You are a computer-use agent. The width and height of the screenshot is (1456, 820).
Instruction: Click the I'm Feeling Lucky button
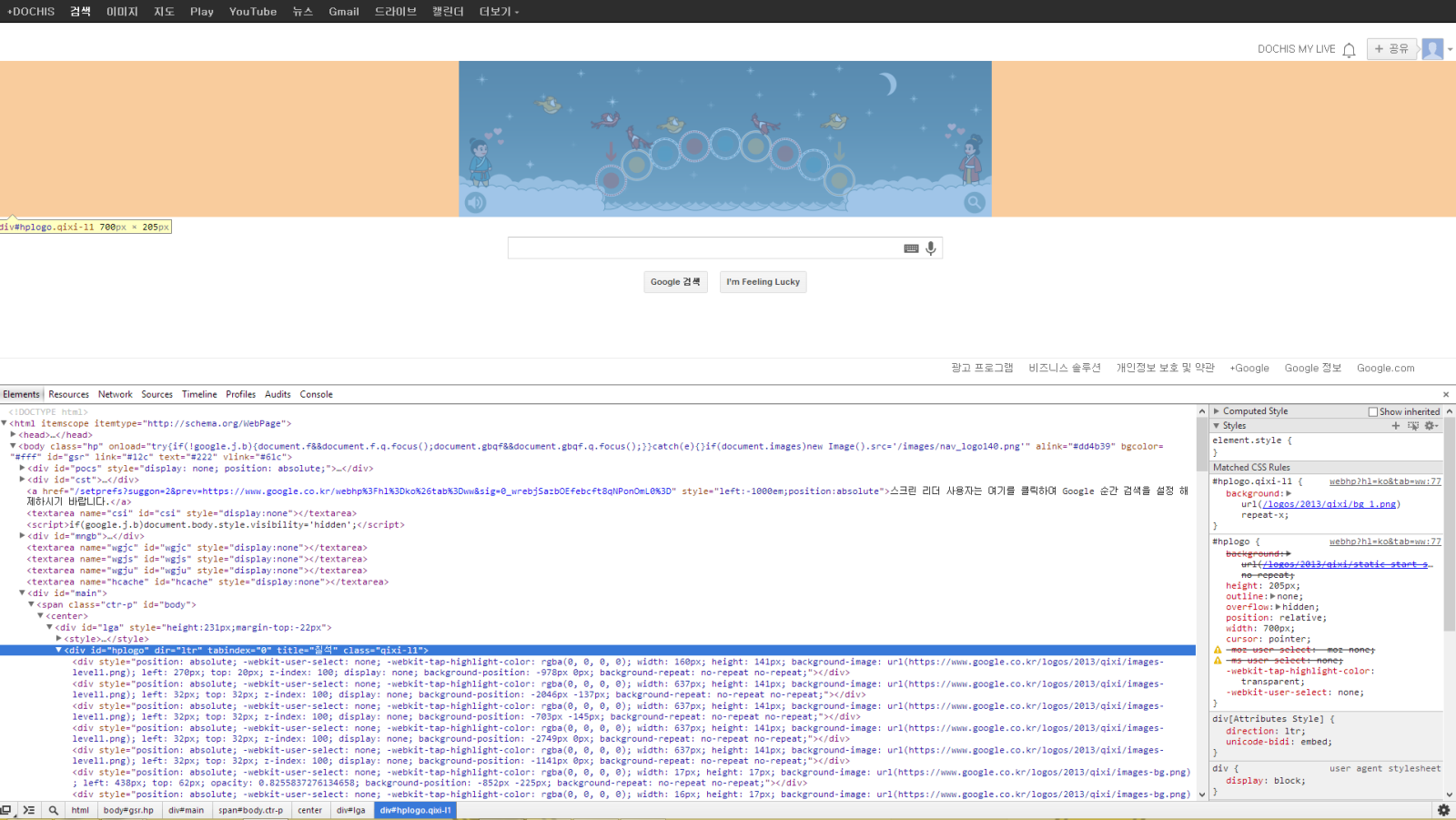pyautogui.click(x=763, y=282)
